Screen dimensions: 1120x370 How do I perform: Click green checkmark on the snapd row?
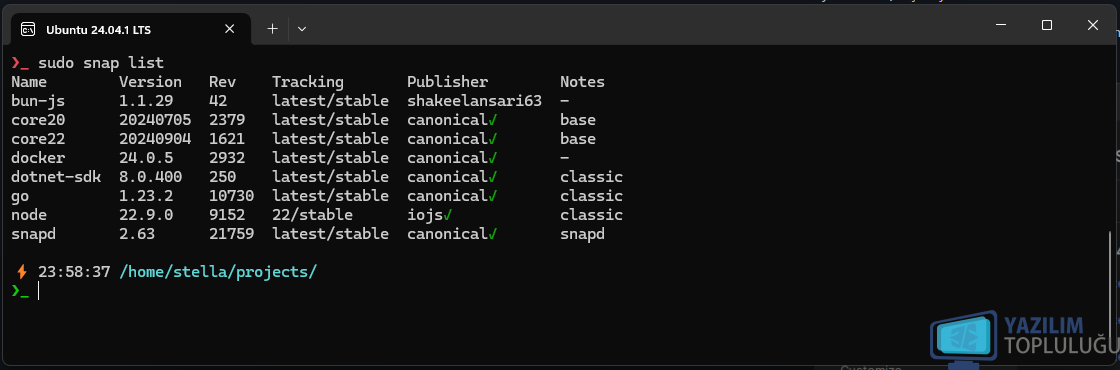point(492,234)
